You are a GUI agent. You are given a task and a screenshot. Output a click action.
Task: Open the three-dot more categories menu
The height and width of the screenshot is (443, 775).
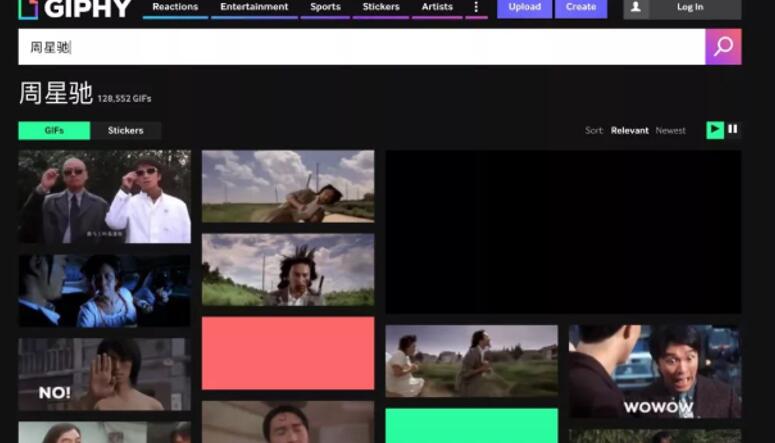476,8
